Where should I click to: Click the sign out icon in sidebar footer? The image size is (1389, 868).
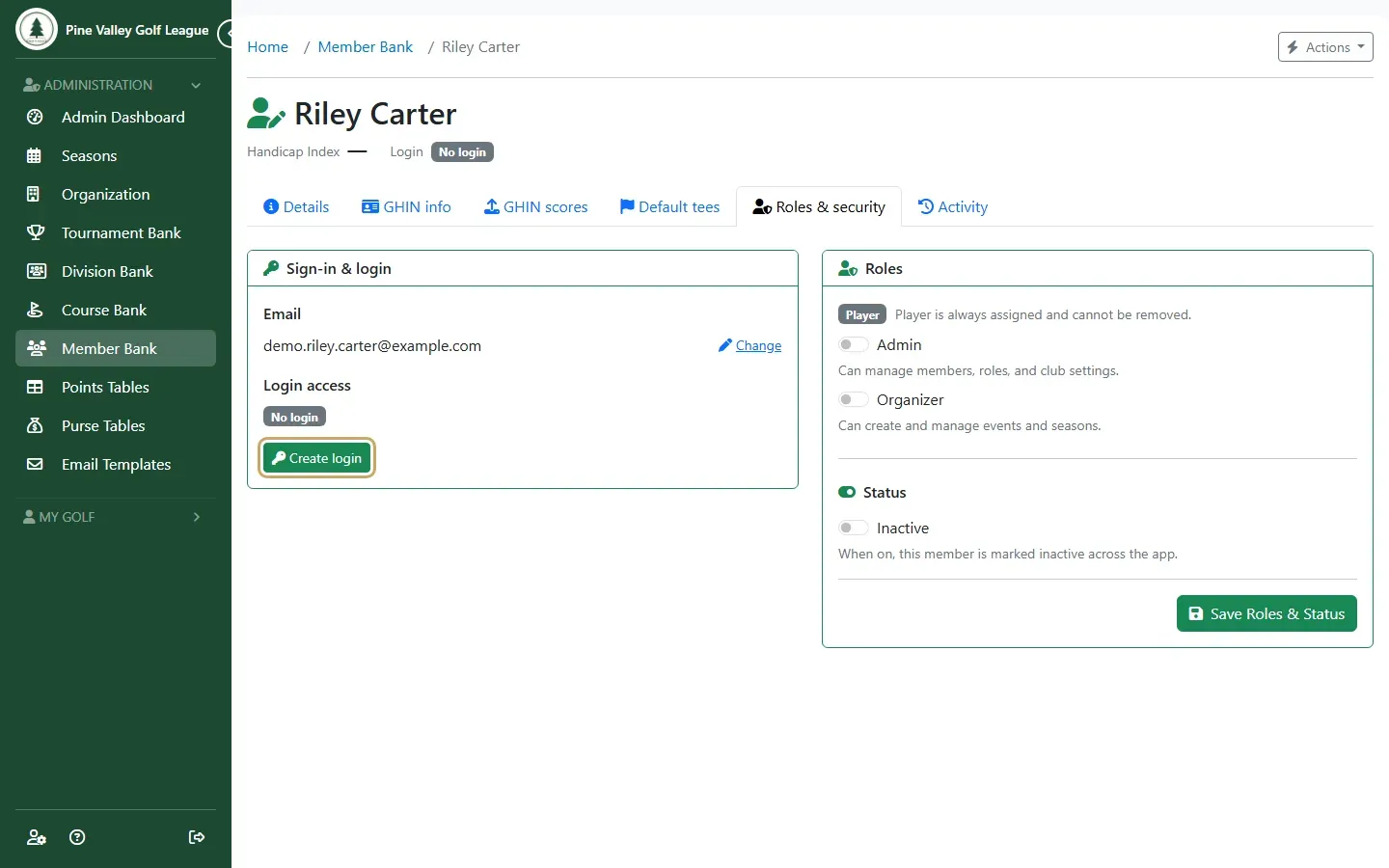[197, 837]
